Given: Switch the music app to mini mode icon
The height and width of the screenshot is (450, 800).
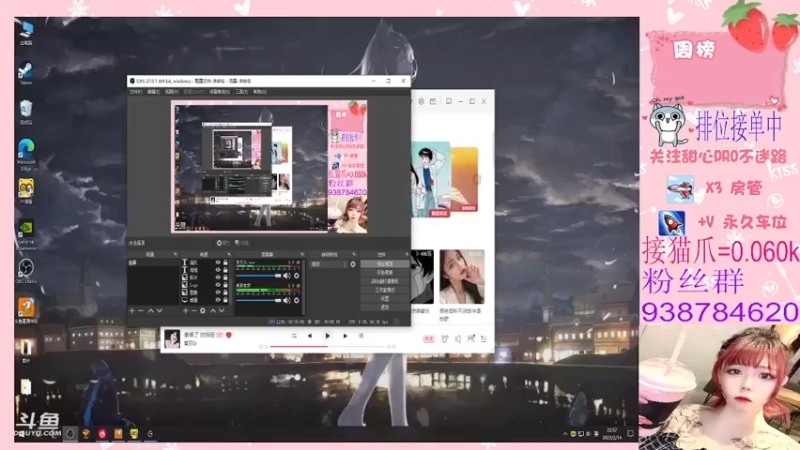Looking at the screenshot, I should (x=449, y=102).
